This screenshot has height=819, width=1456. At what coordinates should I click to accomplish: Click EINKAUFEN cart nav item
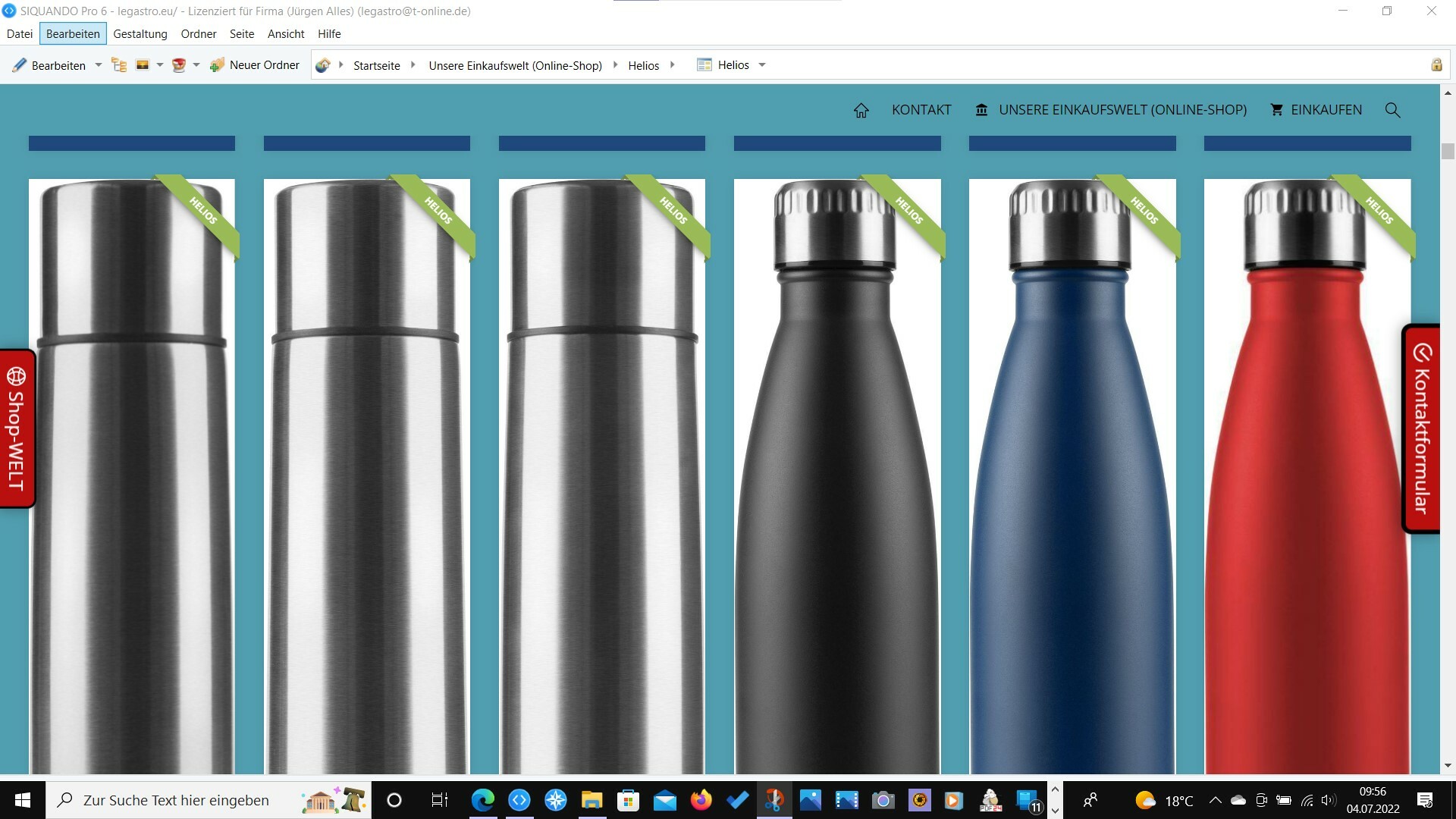[1316, 110]
